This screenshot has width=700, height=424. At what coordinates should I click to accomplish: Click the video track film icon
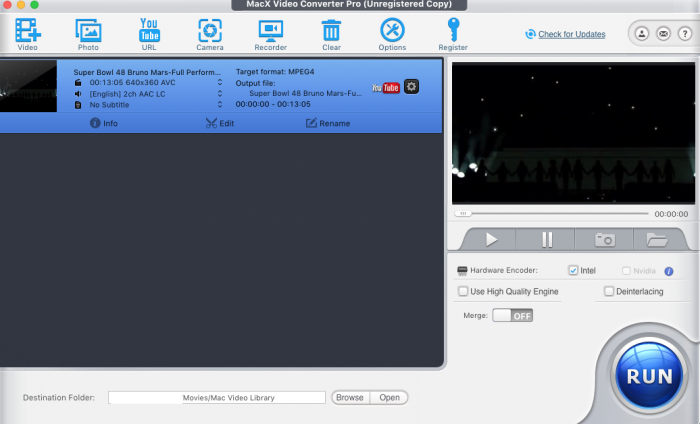(x=78, y=83)
